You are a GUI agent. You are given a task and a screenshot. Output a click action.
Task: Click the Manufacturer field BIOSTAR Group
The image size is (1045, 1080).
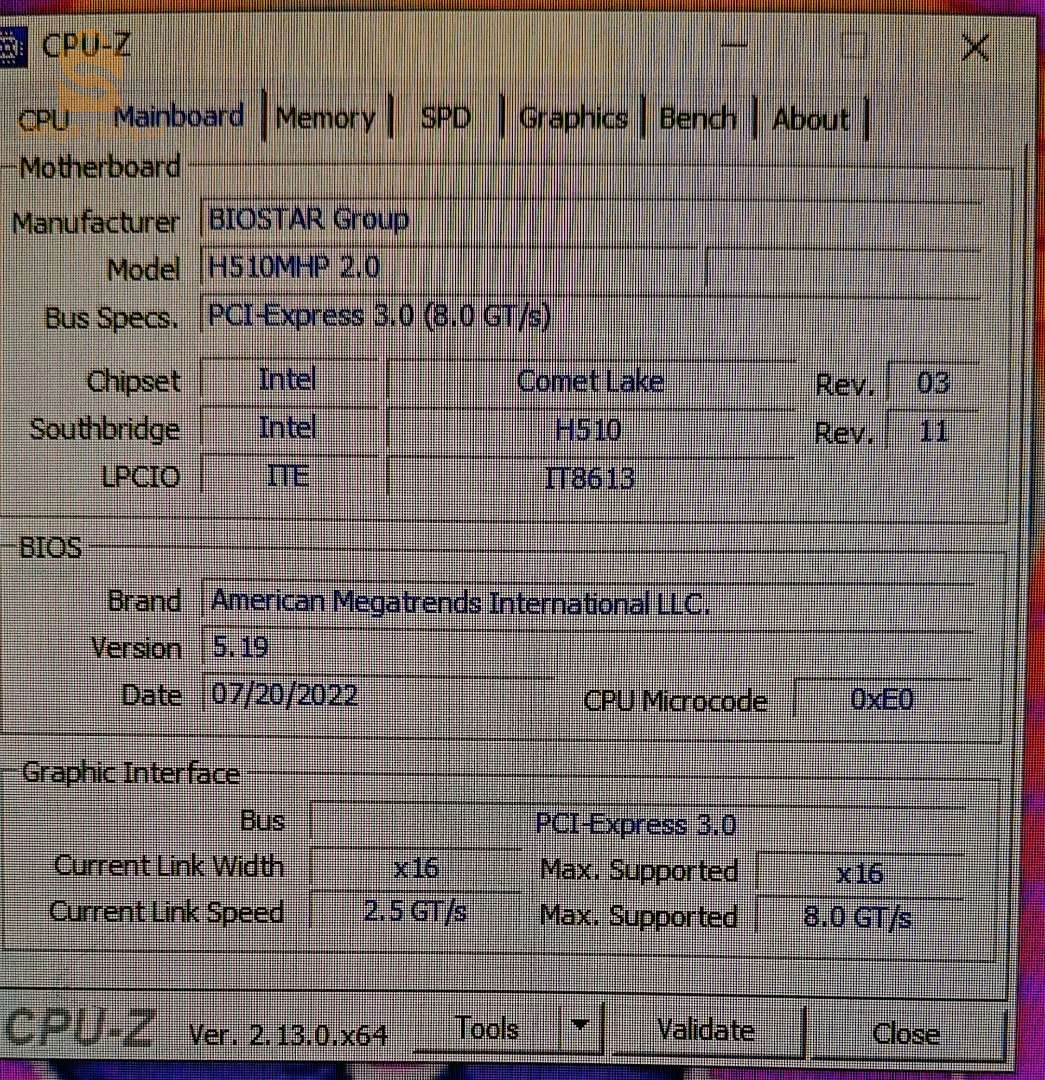pyautogui.click(x=590, y=220)
